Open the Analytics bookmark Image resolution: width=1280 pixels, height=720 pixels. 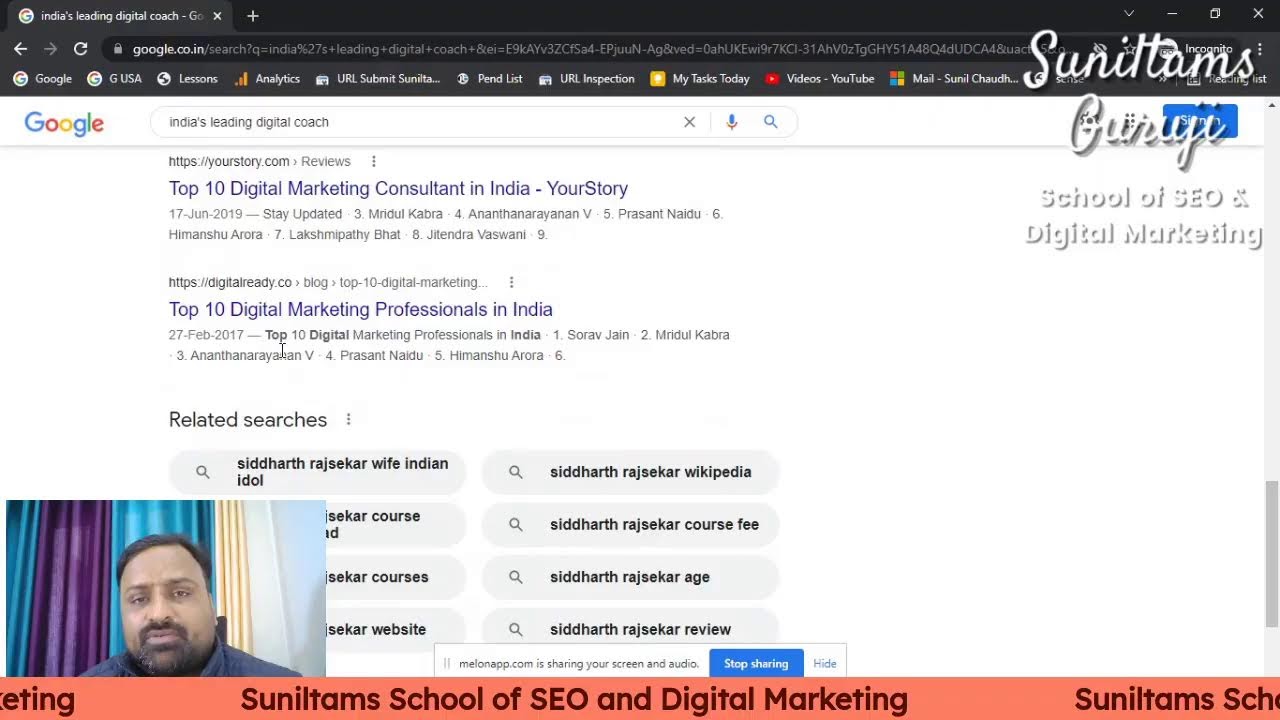tap(267, 78)
